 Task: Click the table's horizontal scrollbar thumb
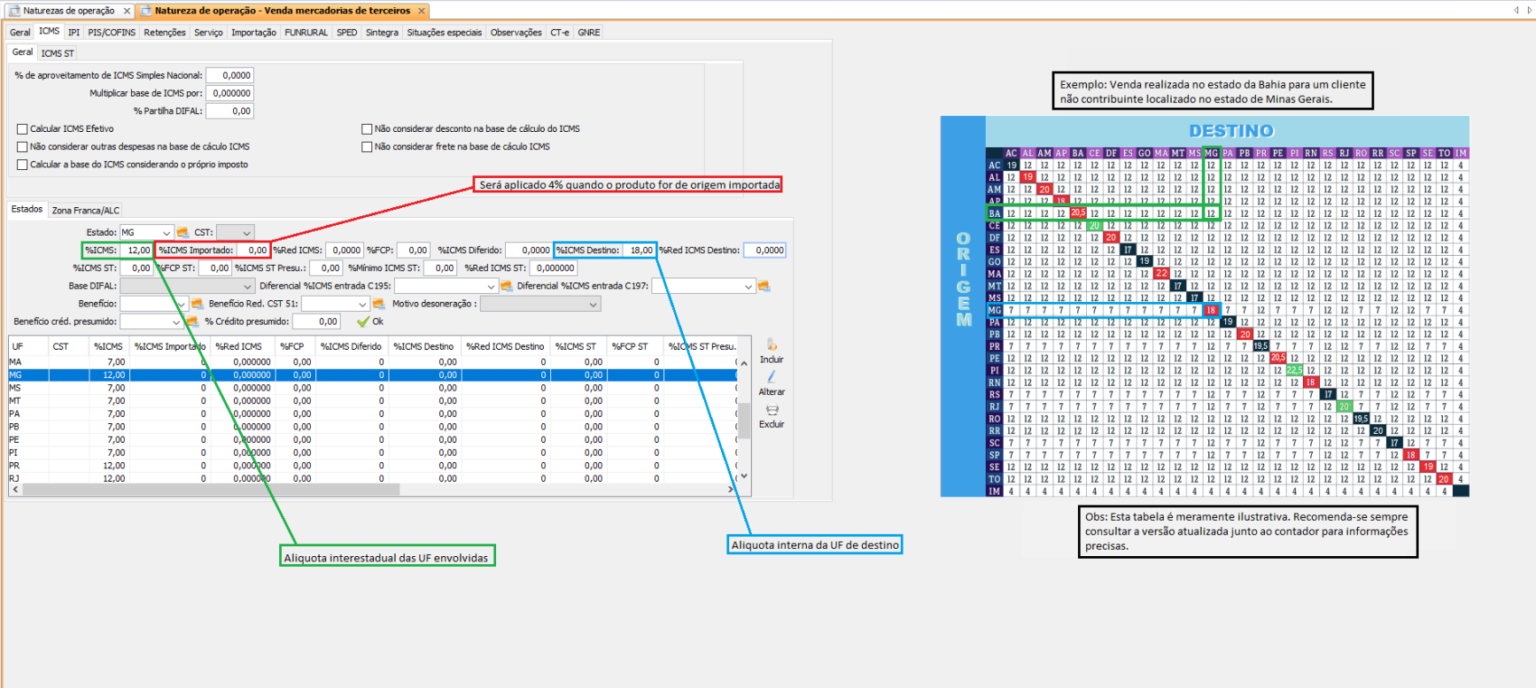211,490
